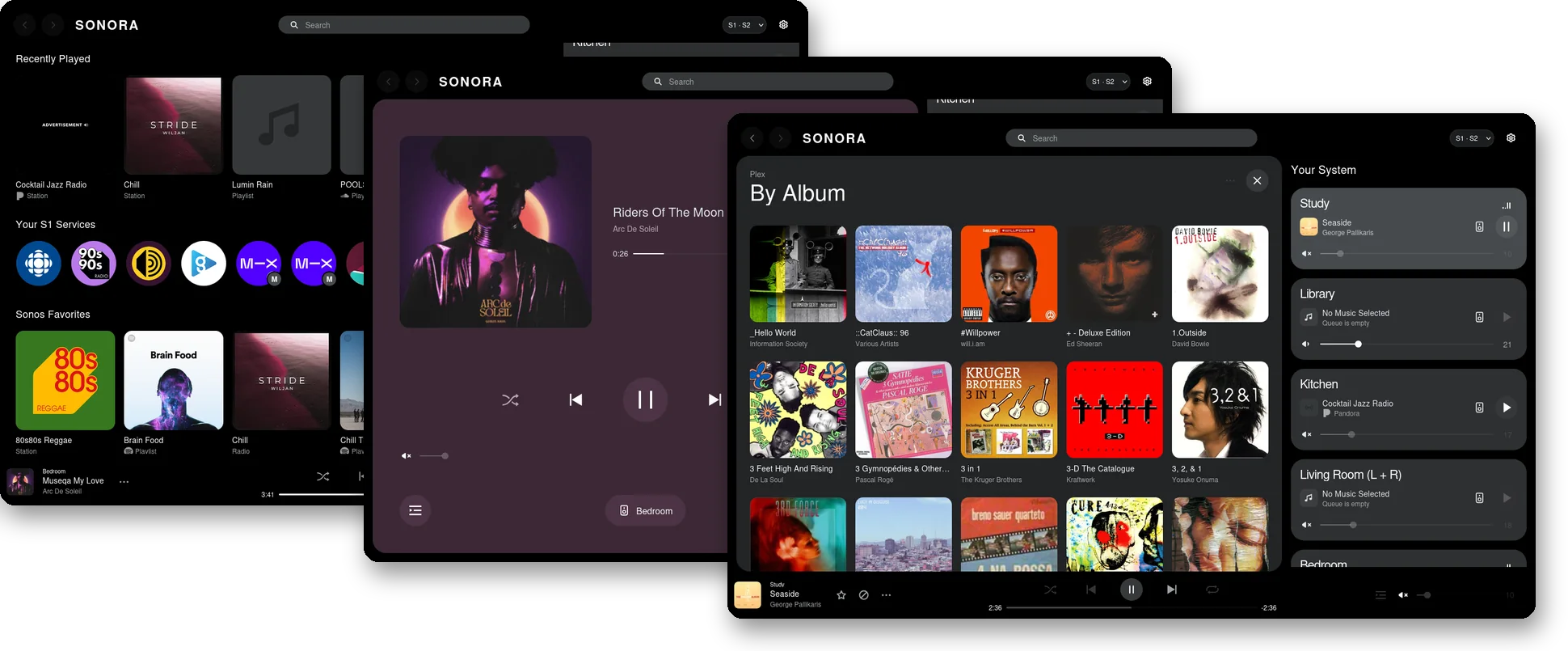Mute the Library room volume

pyautogui.click(x=1306, y=345)
